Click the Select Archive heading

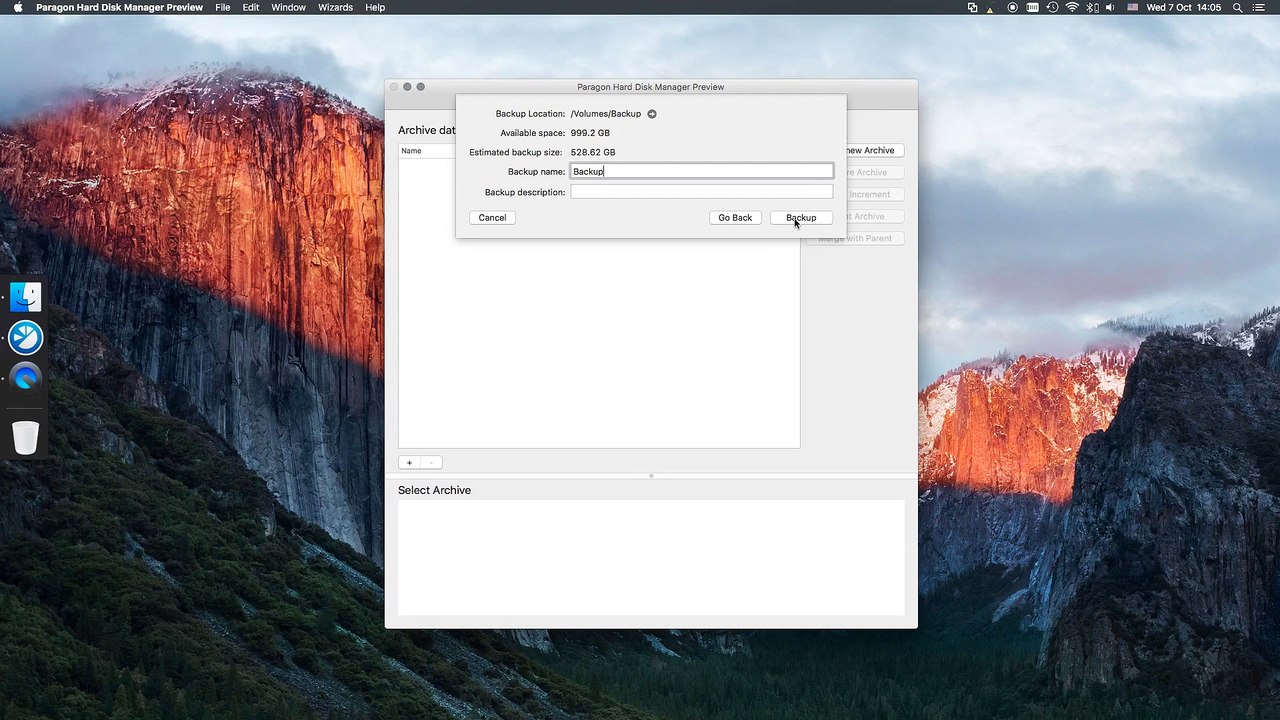pos(434,490)
